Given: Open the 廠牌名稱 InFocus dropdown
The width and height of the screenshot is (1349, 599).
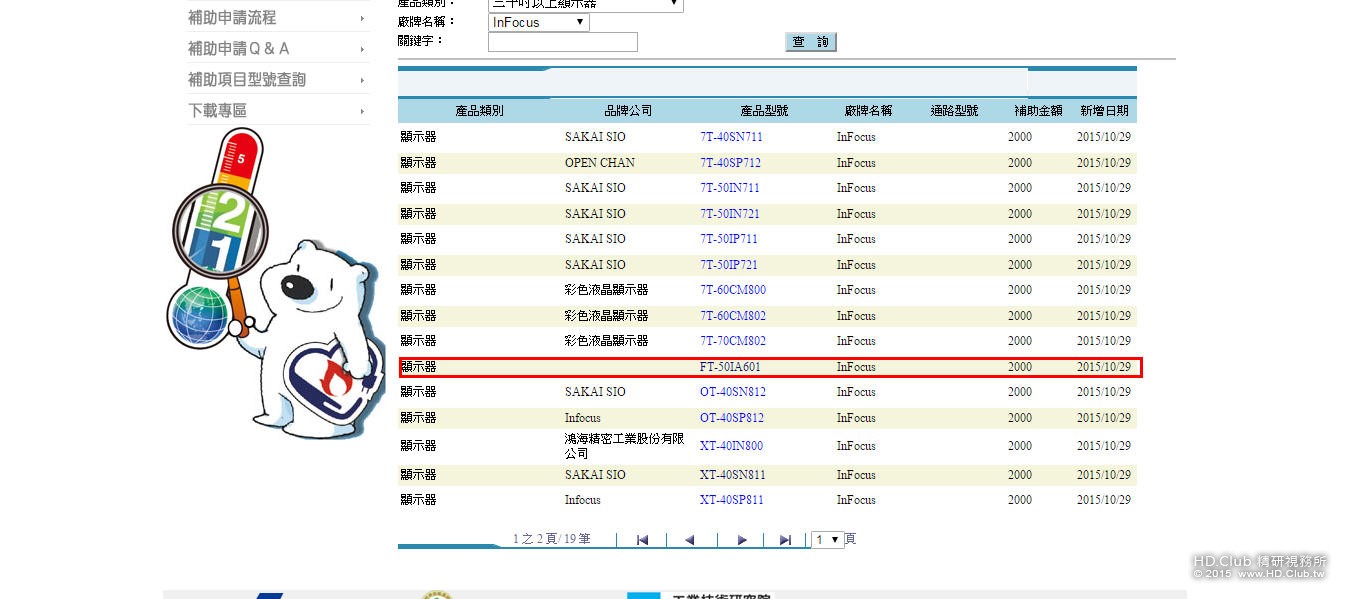Looking at the screenshot, I should point(539,22).
